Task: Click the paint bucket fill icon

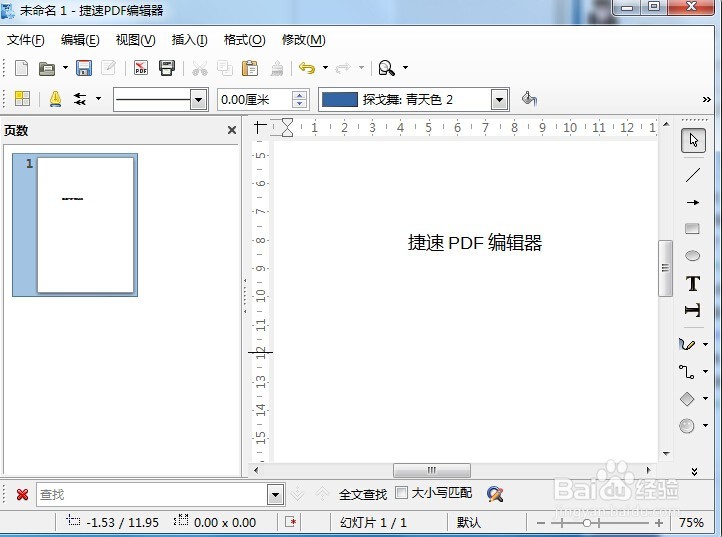Action: tap(529, 99)
